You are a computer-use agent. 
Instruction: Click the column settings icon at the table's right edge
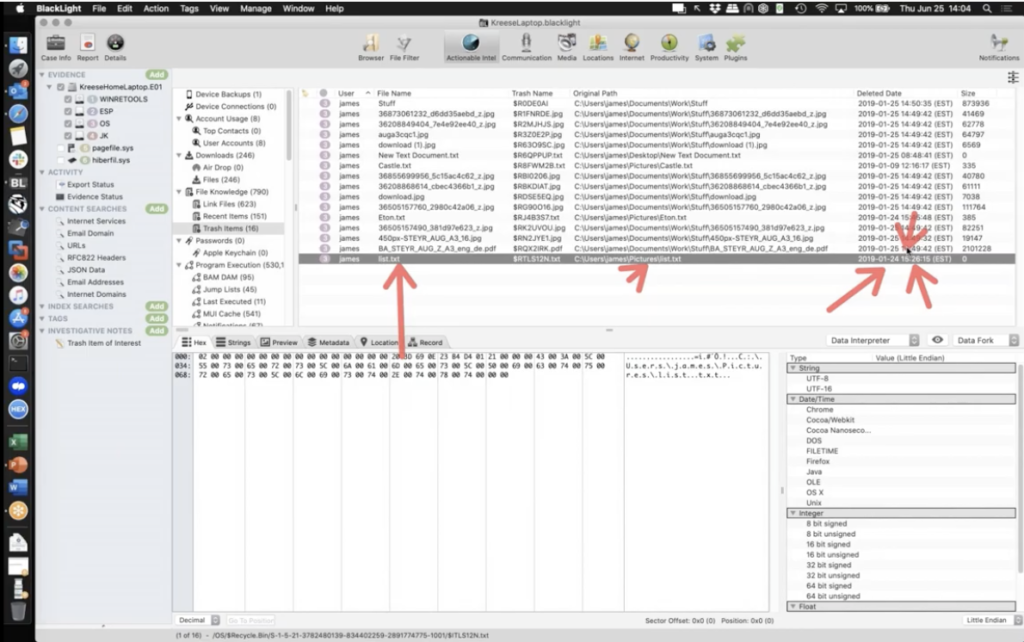click(1013, 77)
